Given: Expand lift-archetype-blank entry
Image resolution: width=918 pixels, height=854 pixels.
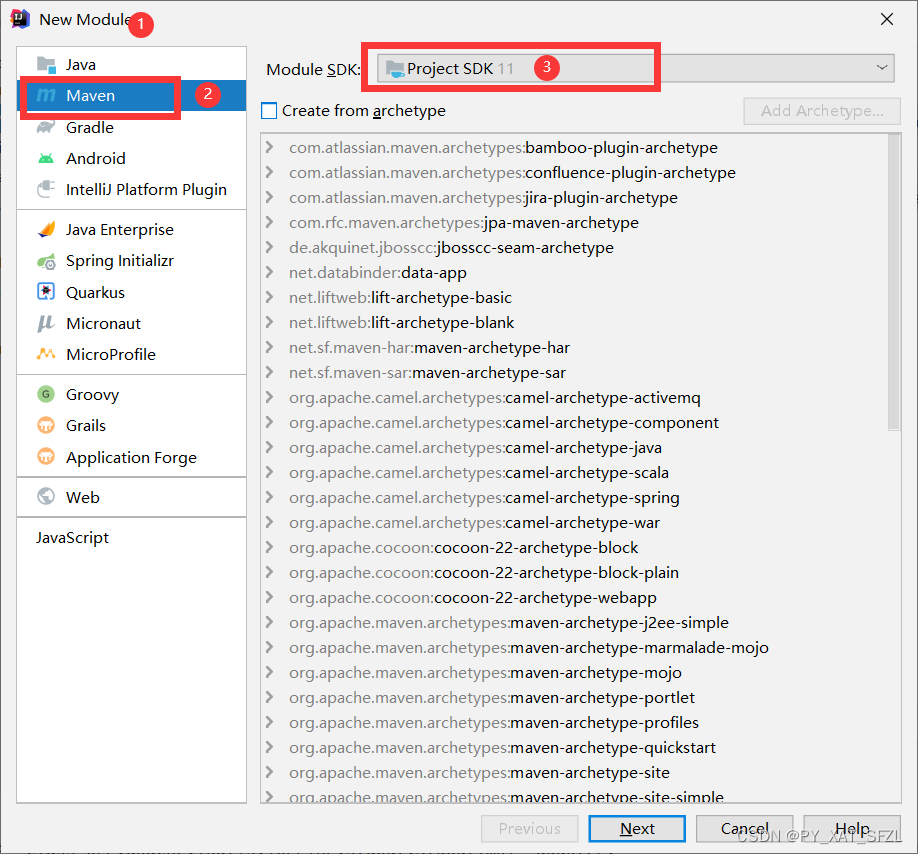Looking at the screenshot, I should coord(269,322).
